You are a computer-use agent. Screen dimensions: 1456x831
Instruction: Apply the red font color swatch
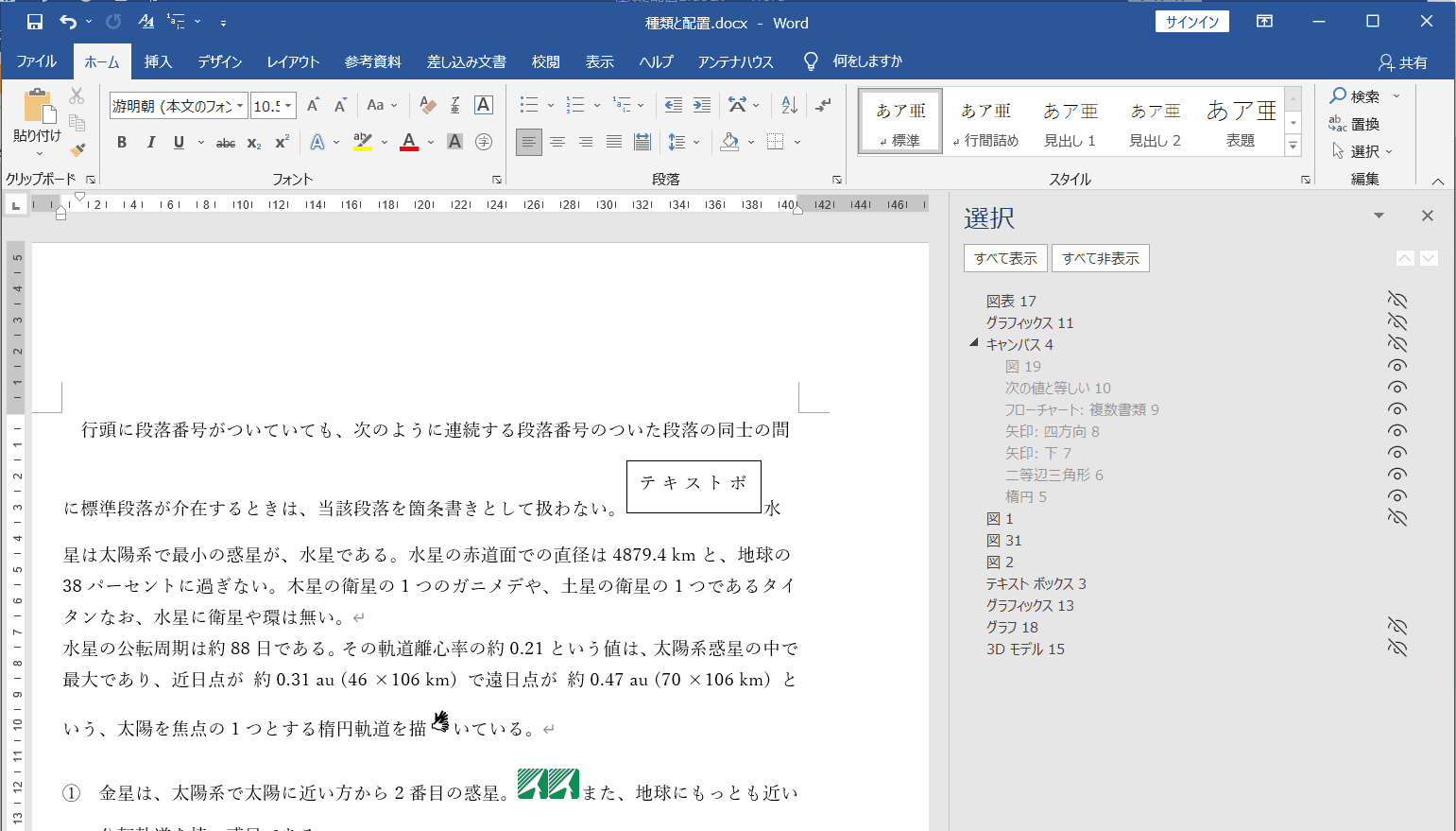click(x=409, y=143)
